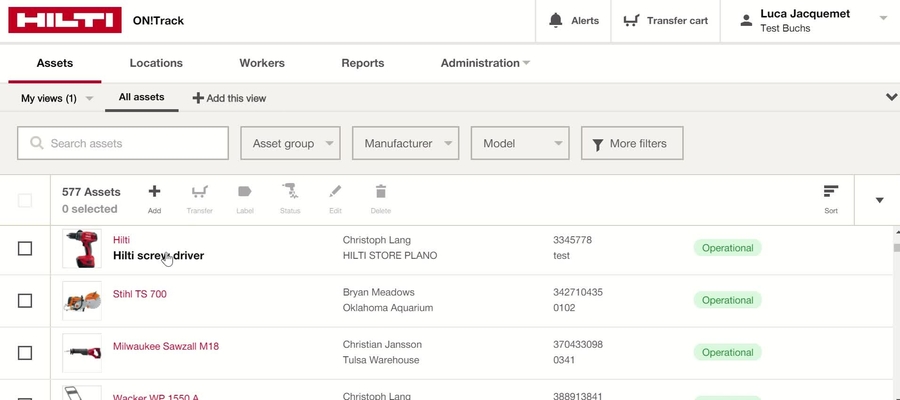The image size is (900, 400).
Task: Open the Model filter dropdown
Action: (520, 143)
